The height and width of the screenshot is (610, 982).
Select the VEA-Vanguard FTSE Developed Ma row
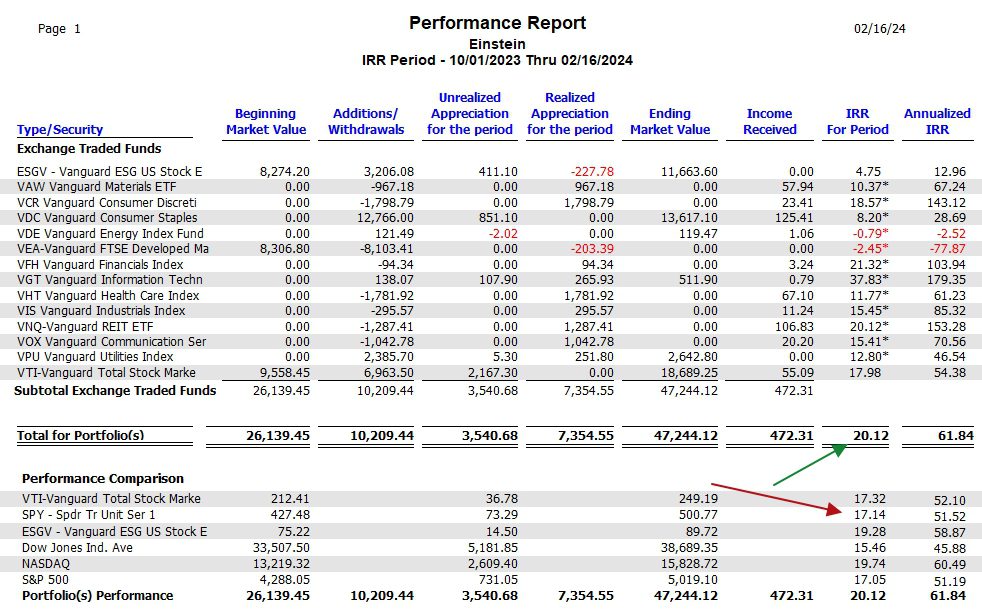click(491, 249)
